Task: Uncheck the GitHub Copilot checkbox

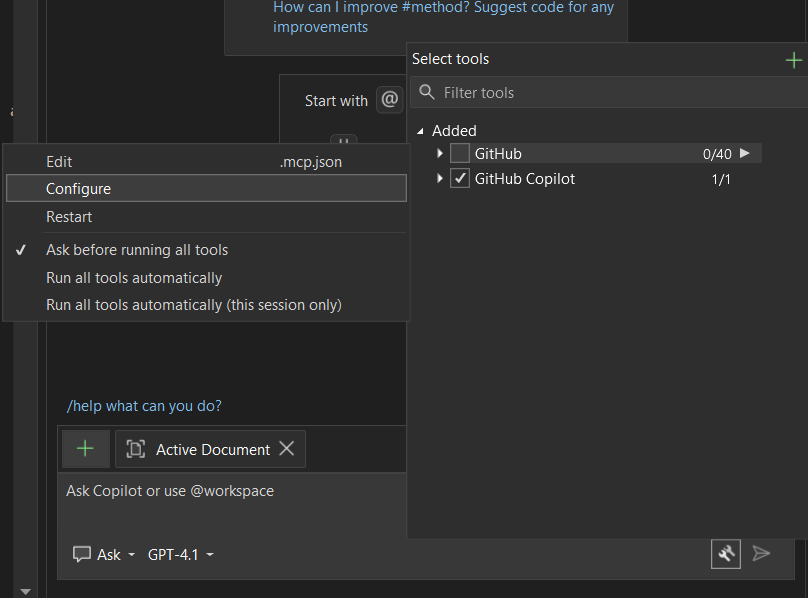Action: (460, 178)
